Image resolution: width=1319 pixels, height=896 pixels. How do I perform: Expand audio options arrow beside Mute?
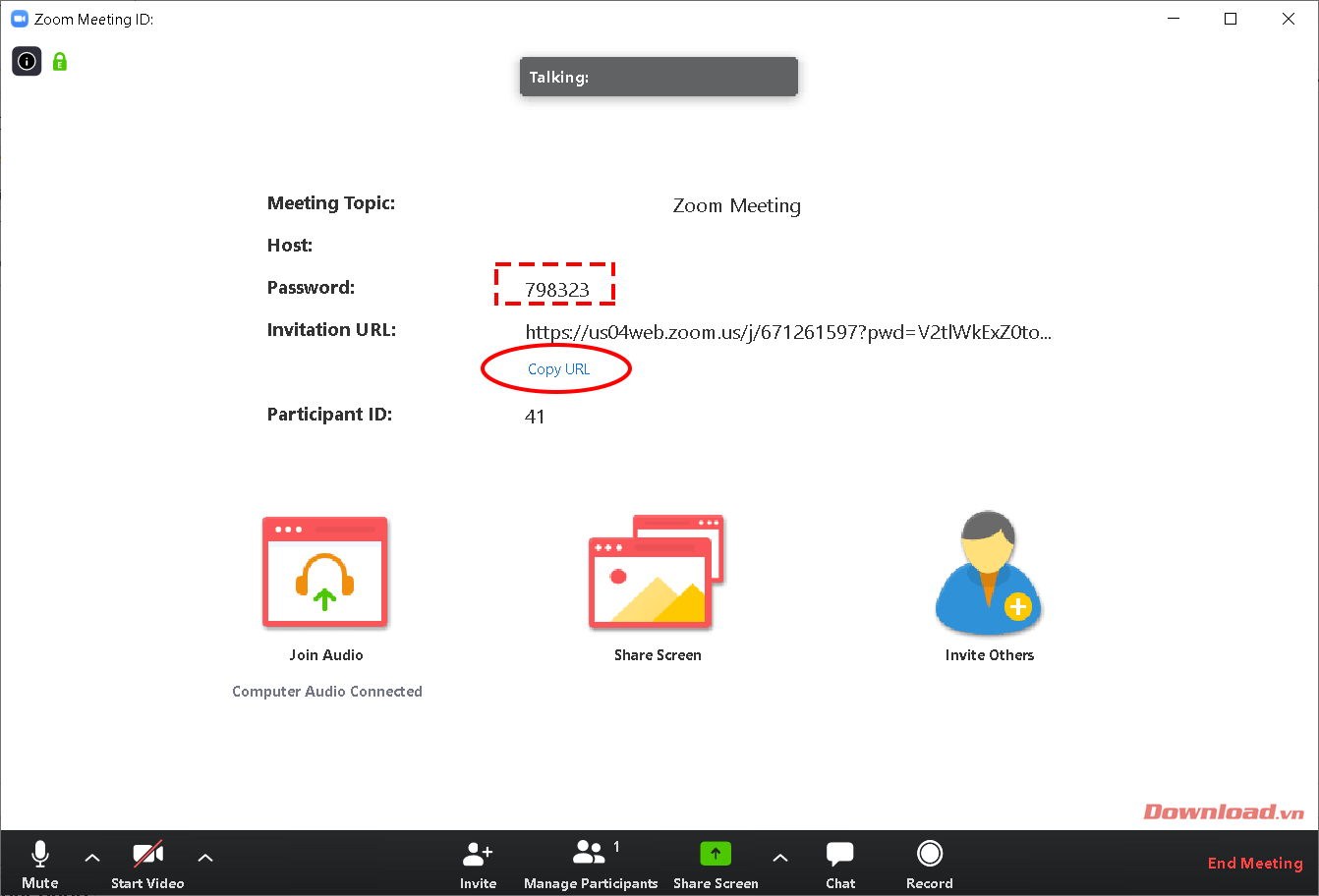click(x=92, y=858)
